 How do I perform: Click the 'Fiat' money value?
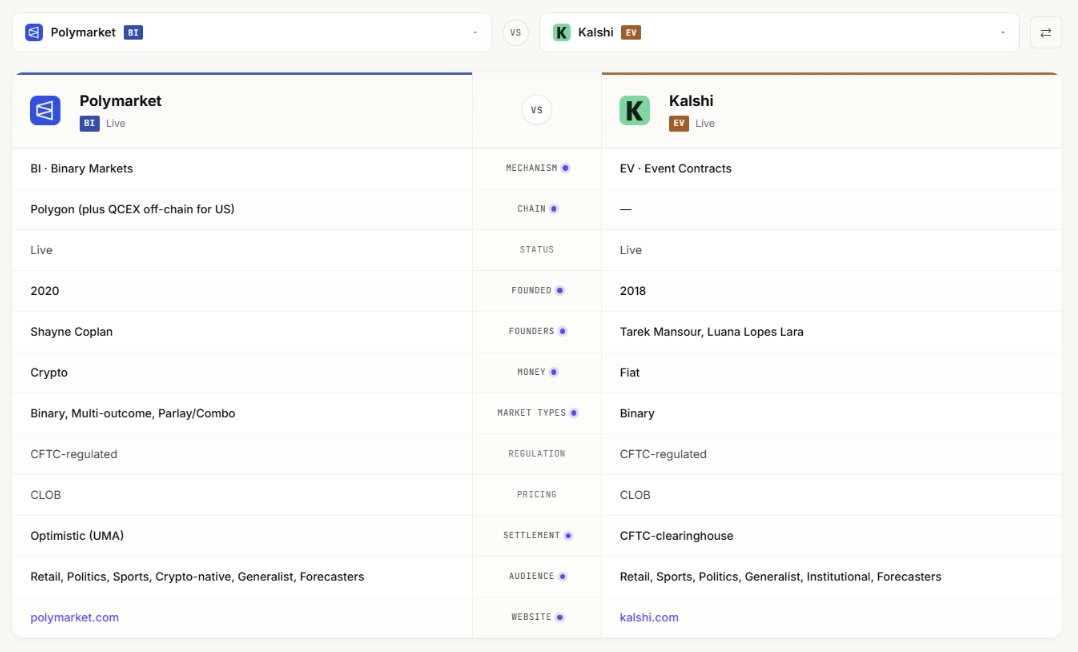pyautogui.click(x=630, y=373)
